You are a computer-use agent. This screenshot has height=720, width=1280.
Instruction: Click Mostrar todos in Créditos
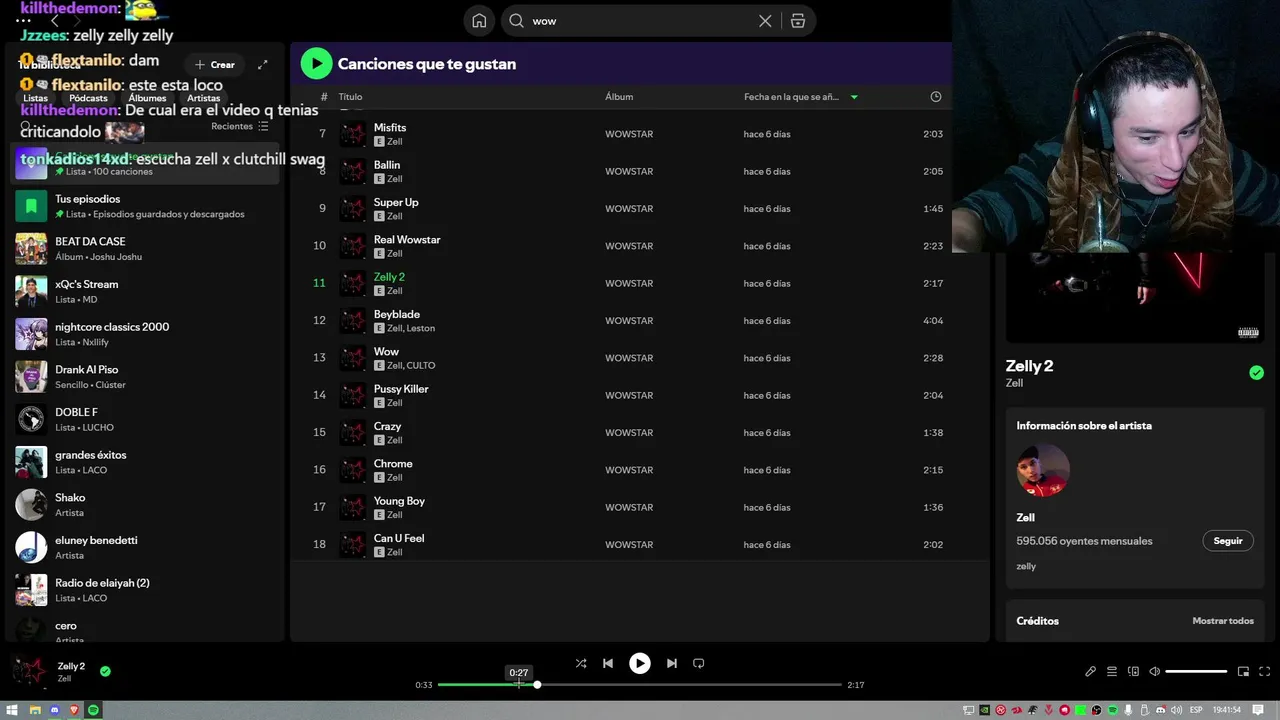1222,621
